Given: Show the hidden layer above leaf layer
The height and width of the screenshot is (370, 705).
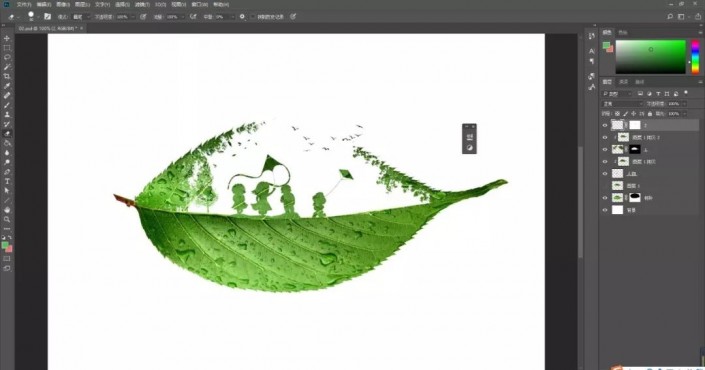Looking at the screenshot, I should coord(605,186).
